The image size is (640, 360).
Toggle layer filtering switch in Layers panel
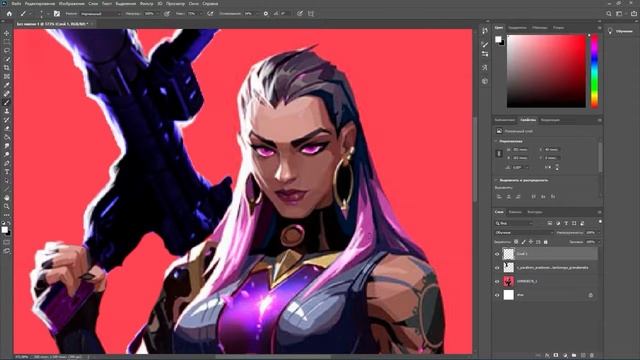point(600,222)
